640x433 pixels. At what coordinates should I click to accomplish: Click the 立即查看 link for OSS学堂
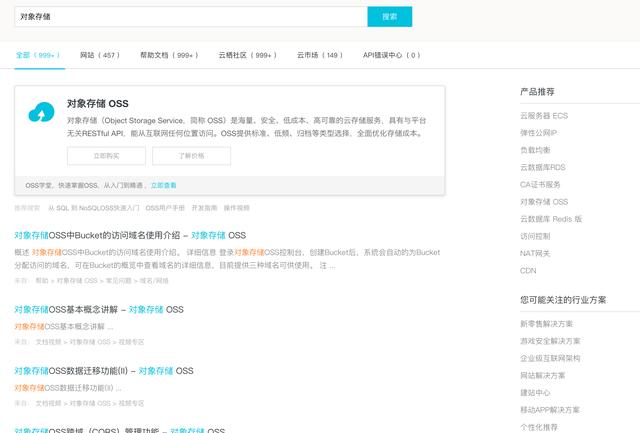click(x=163, y=185)
